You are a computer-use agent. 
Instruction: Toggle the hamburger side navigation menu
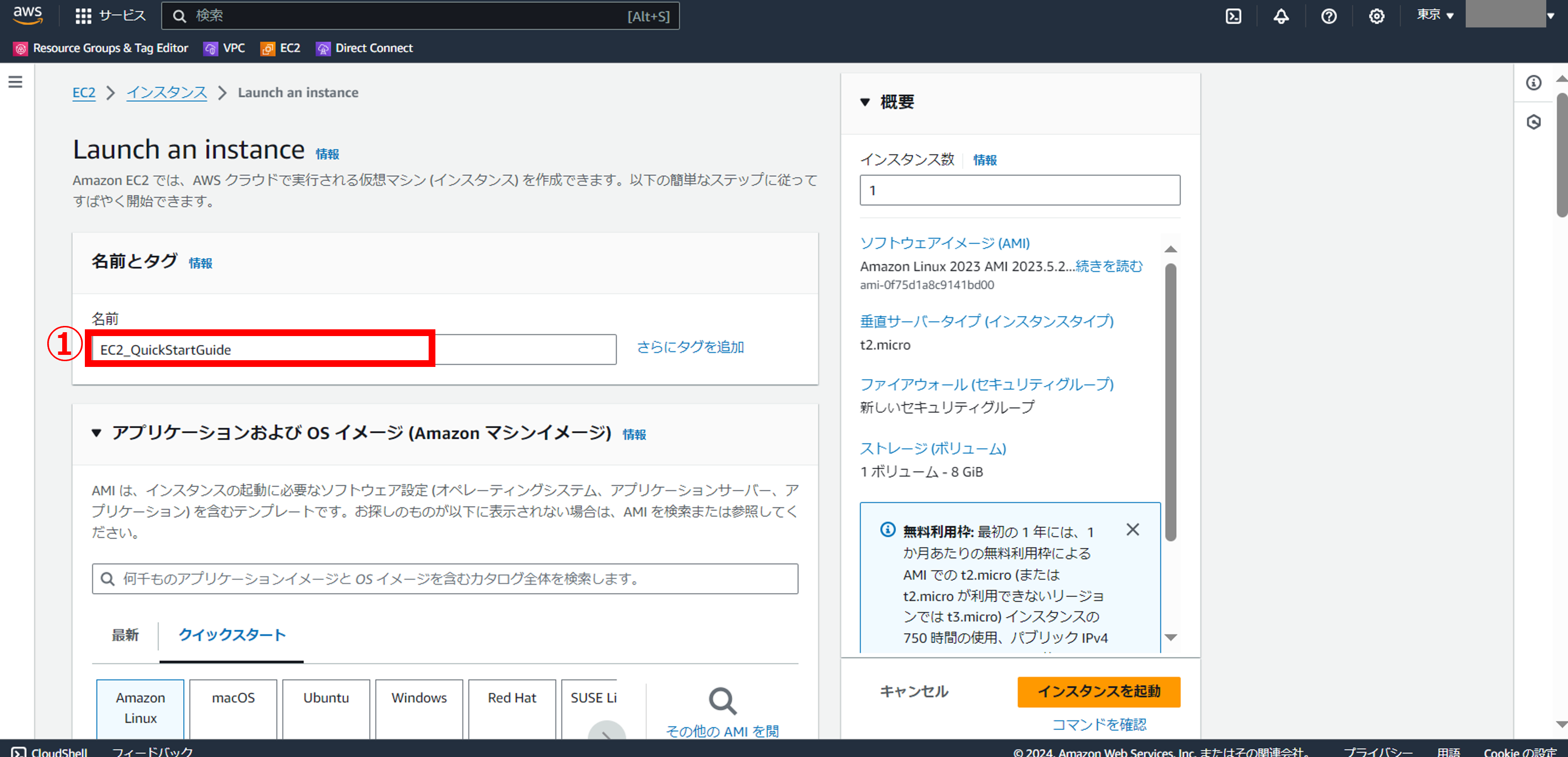15,82
